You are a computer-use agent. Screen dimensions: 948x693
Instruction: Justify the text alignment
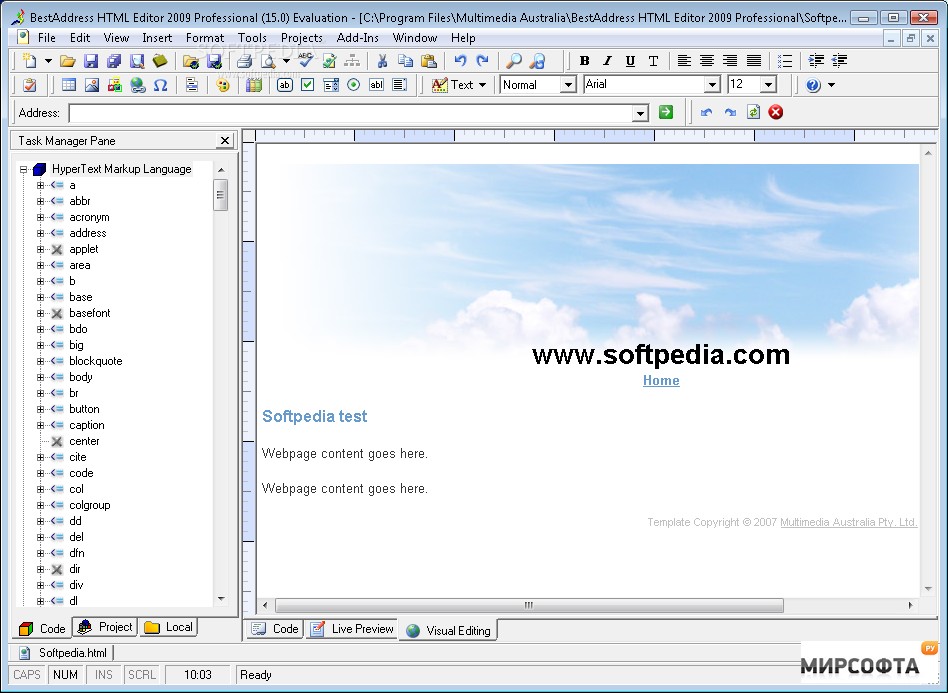[x=753, y=61]
